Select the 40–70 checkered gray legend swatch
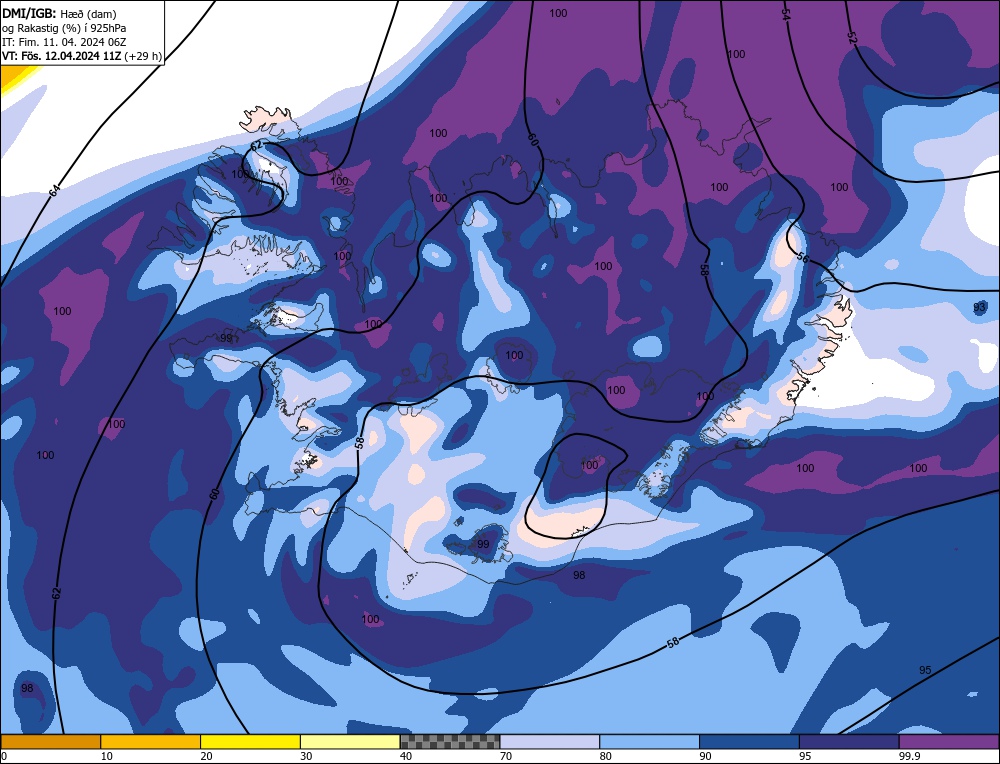This screenshot has height=764, width=1000. click(450, 742)
